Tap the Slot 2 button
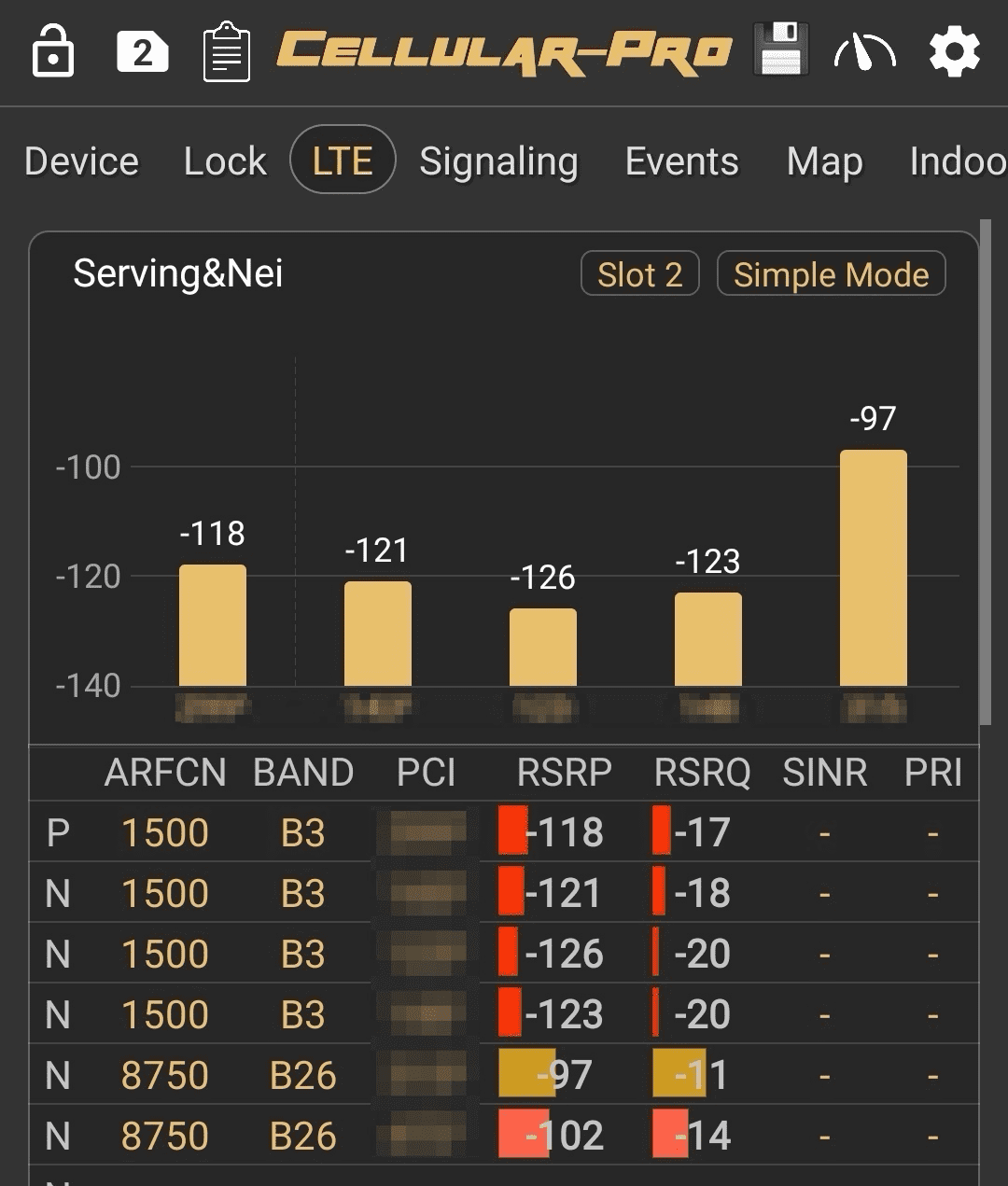This screenshot has width=1008, height=1186. click(640, 274)
